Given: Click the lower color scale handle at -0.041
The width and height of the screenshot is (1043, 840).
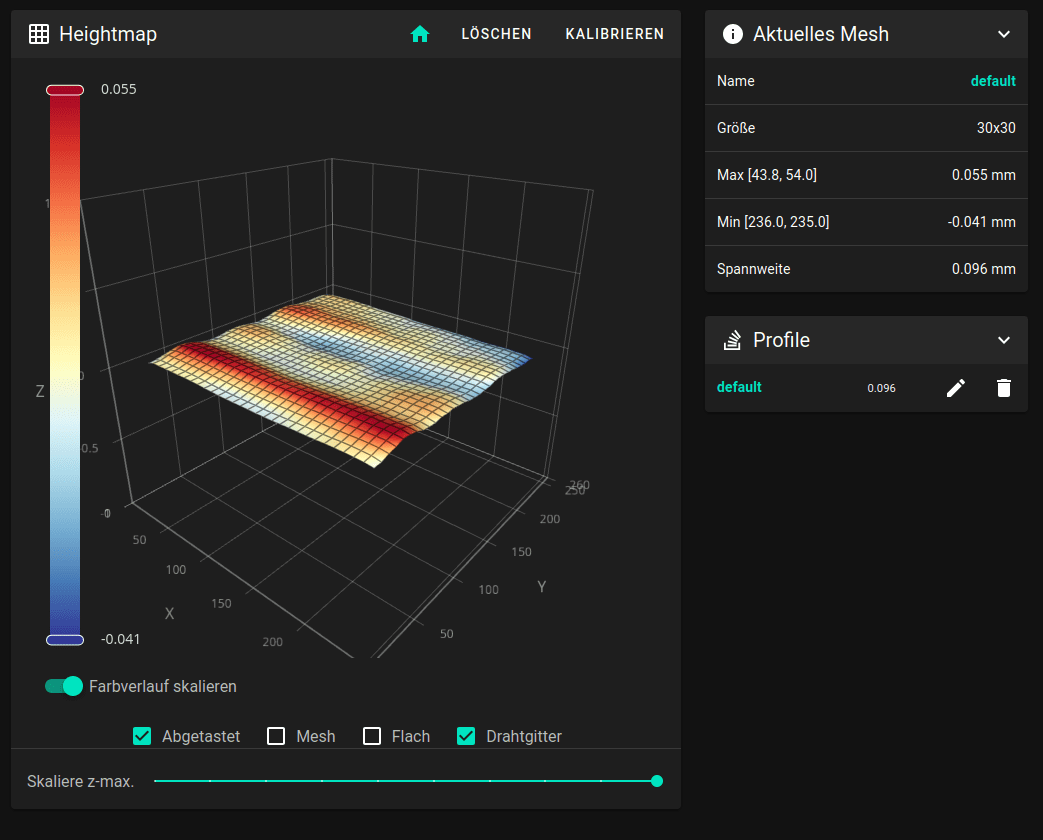Looking at the screenshot, I should [x=65, y=640].
